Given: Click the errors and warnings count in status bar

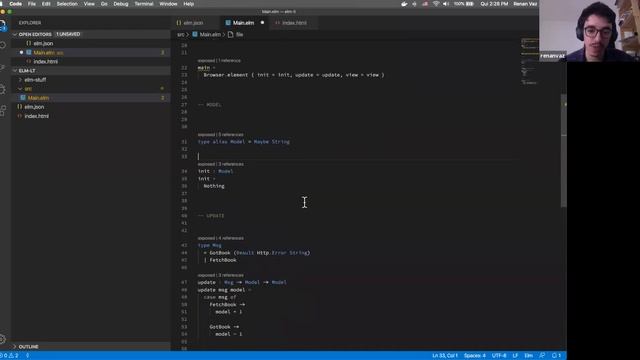Looking at the screenshot, I should point(9,356).
